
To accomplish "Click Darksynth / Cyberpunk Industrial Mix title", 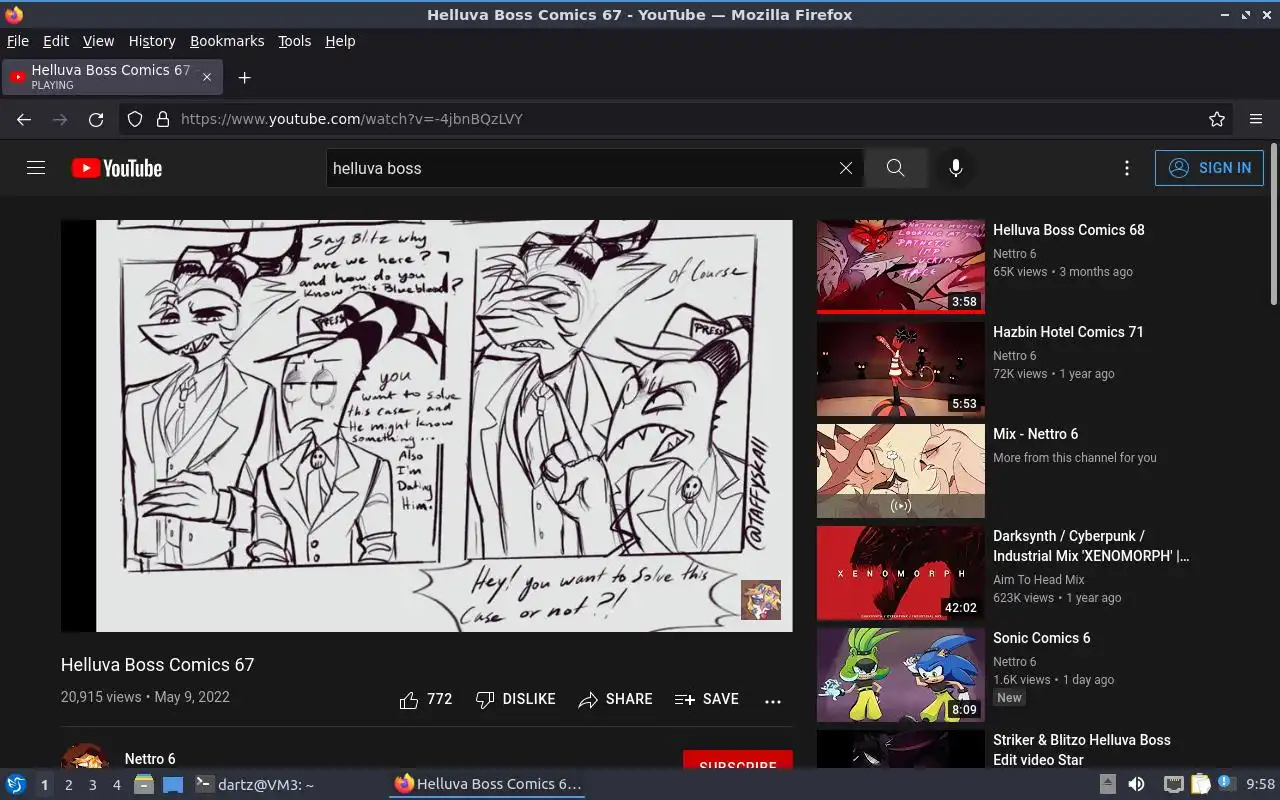I will coord(1091,546).
